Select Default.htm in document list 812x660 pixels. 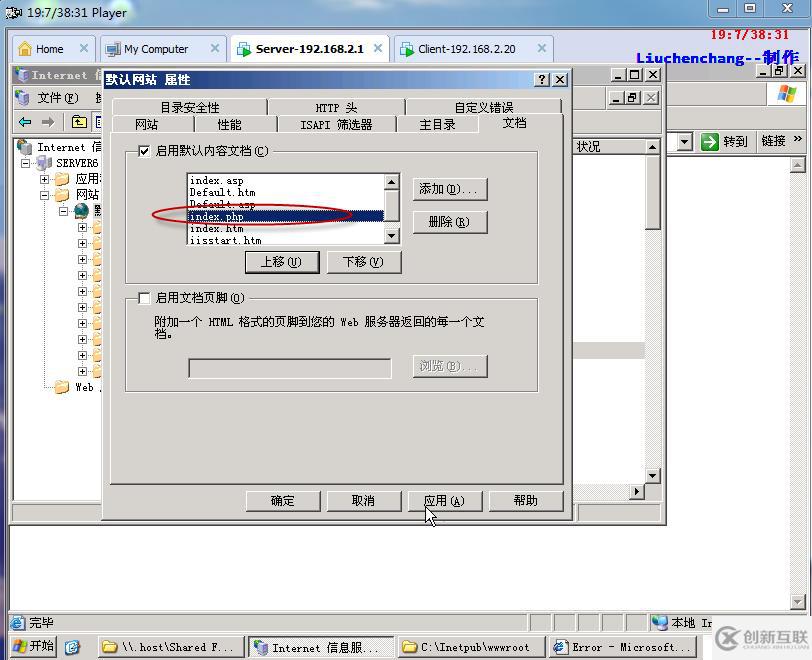click(286, 192)
